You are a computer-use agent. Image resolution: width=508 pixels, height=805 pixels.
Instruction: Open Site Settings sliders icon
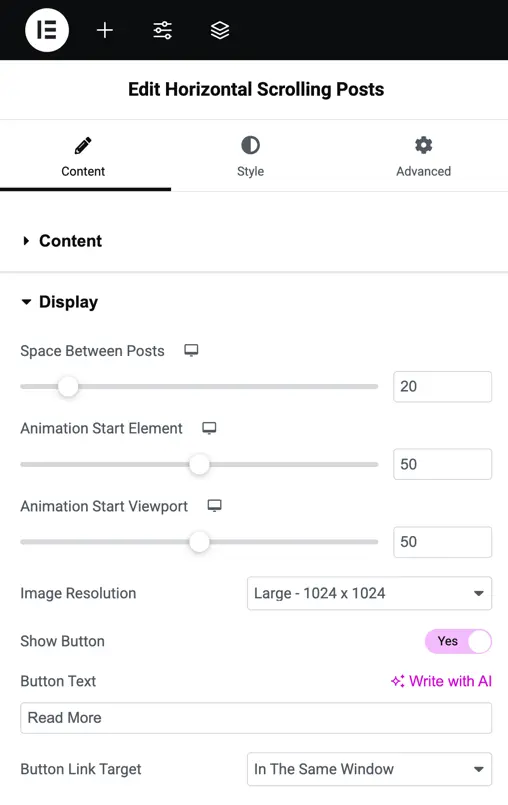point(162,30)
